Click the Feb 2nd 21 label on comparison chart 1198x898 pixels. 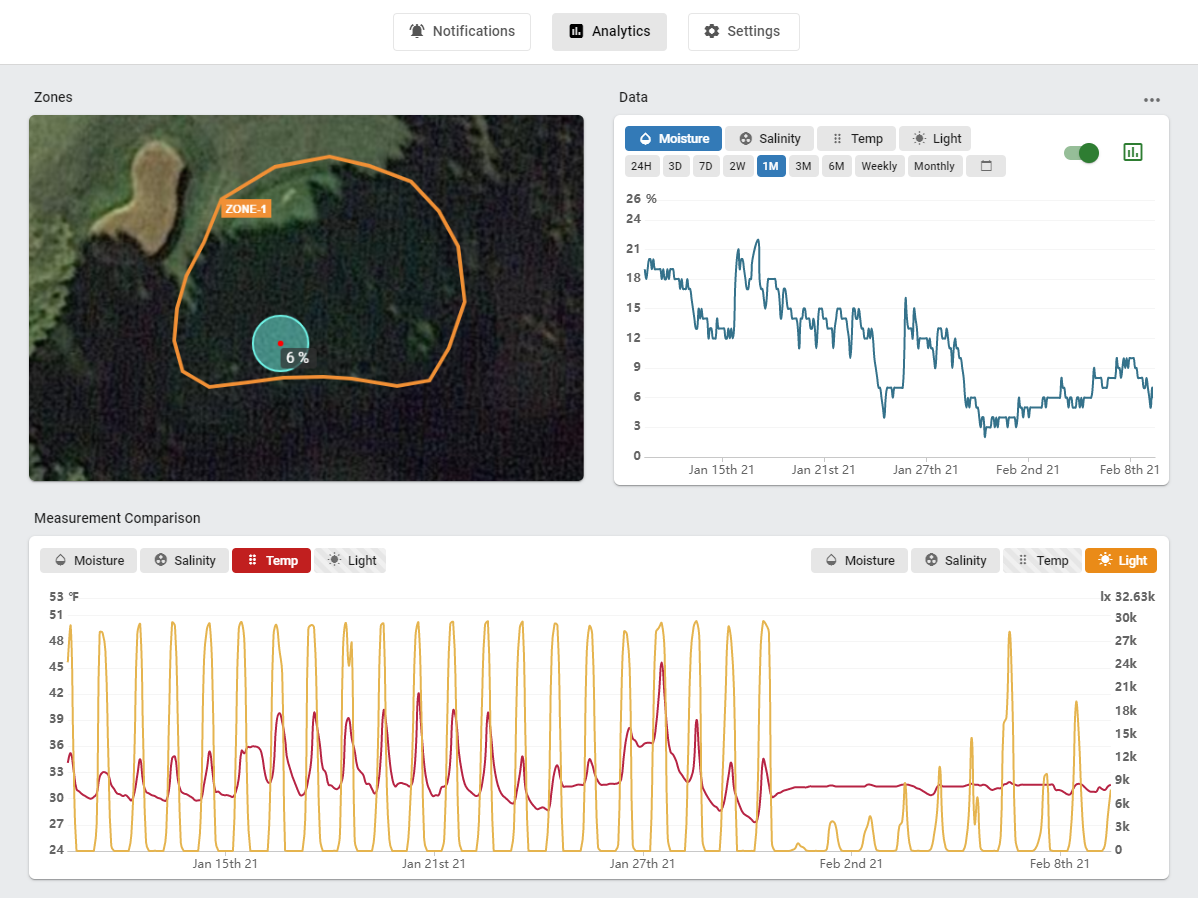pyautogui.click(x=851, y=864)
